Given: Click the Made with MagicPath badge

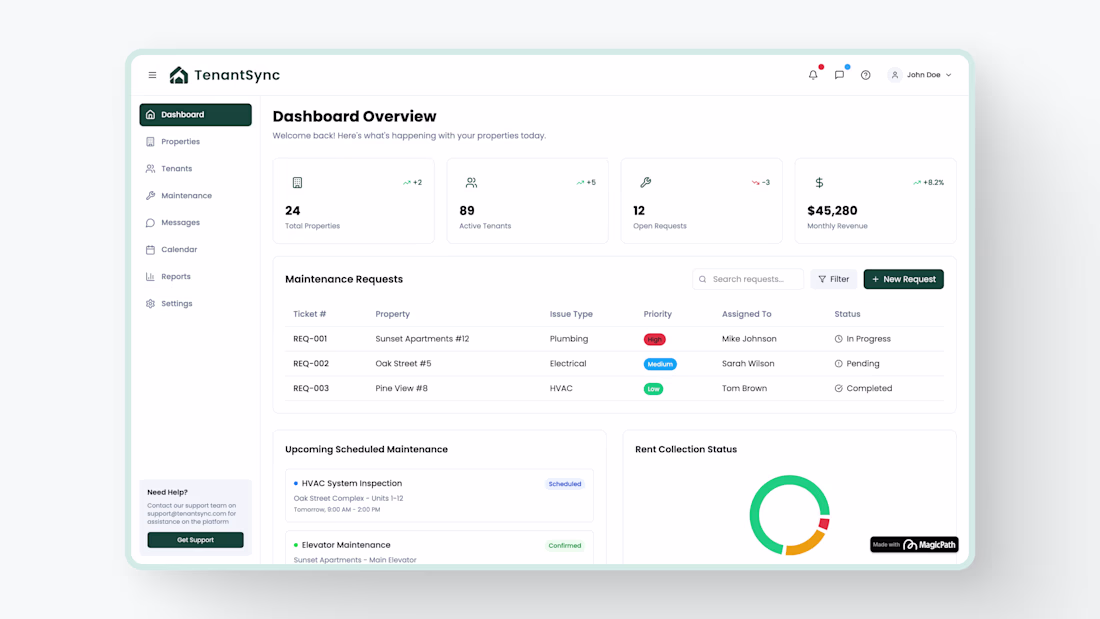Looking at the screenshot, I should [x=914, y=545].
